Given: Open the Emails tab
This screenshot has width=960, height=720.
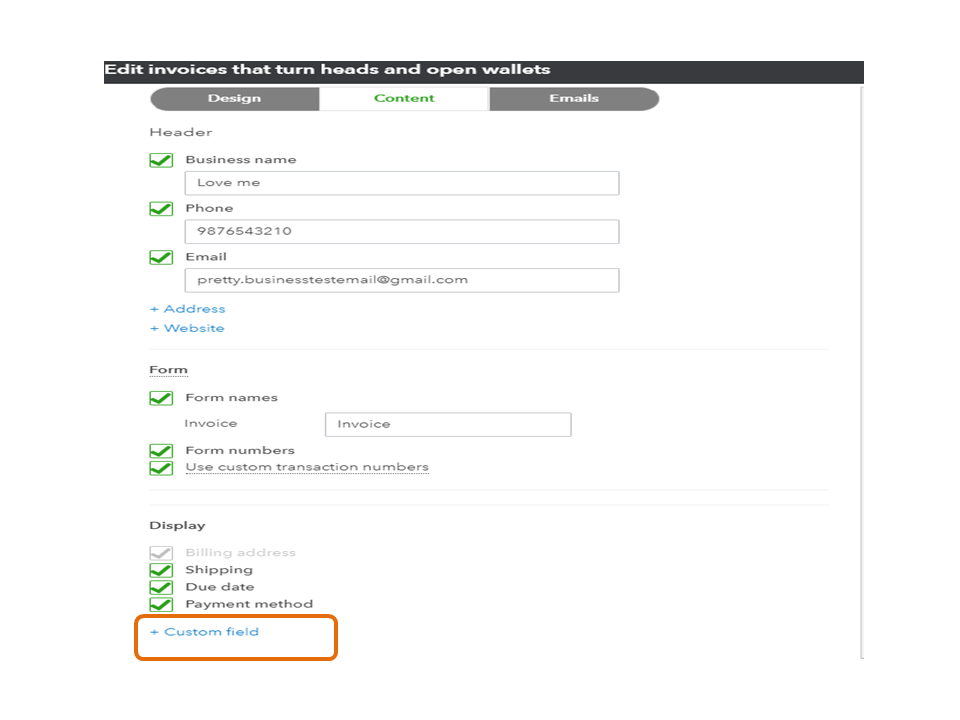Looking at the screenshot, I should (574, 98).
